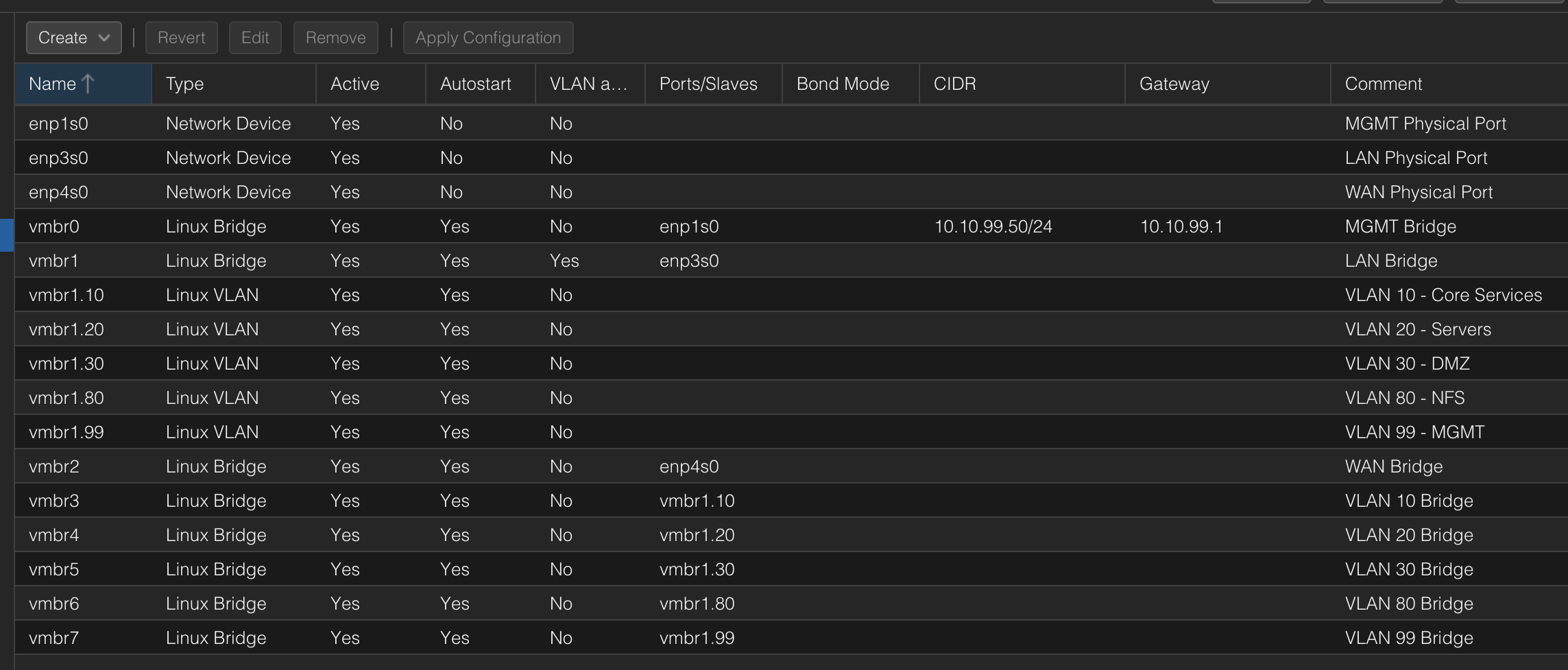Open the Create dropdown menu
The height and width of the screenshot is (670, 1568).
click(x=72, y=38)
